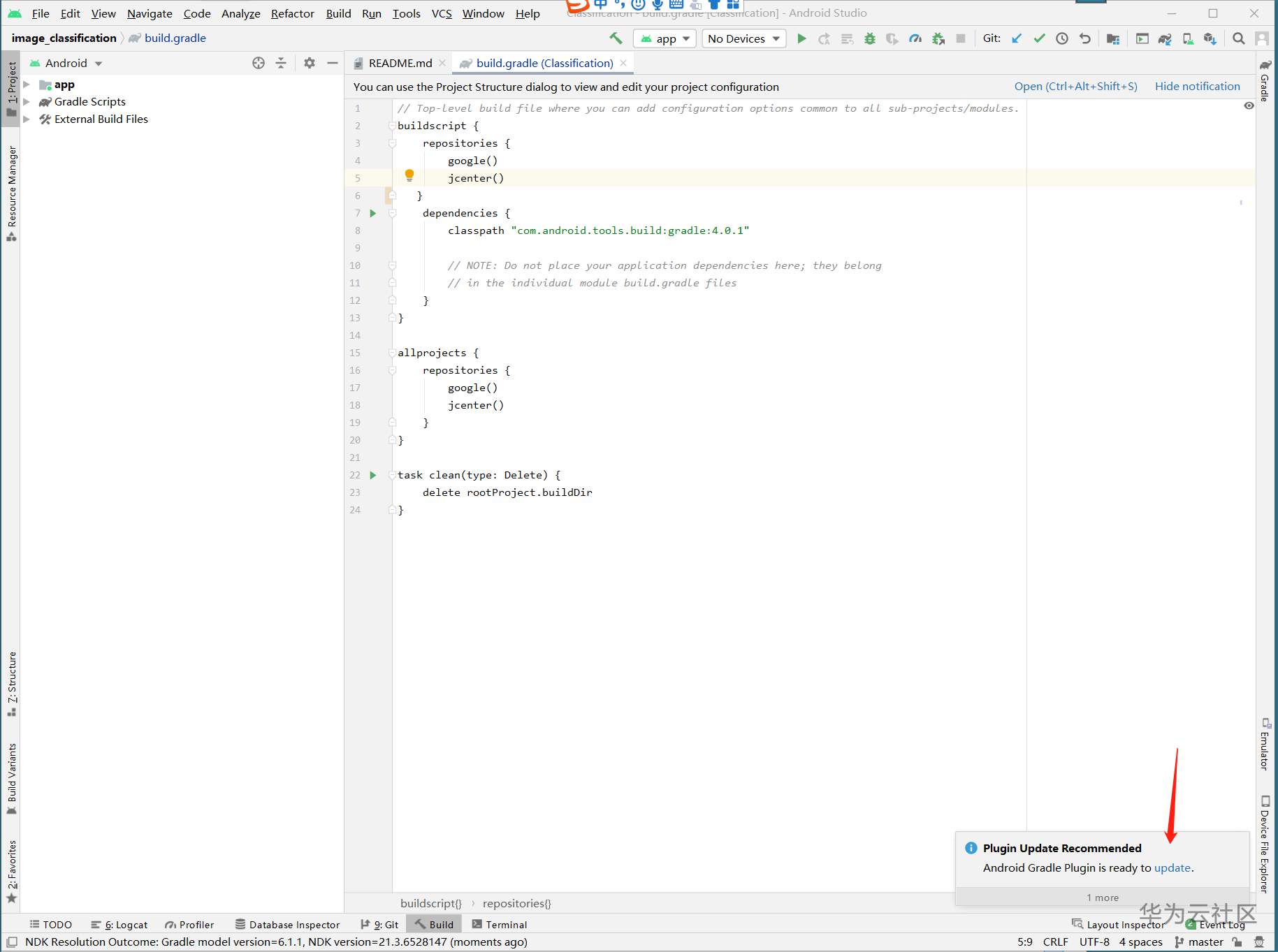The height and width of the screenshot is (952, 1278).
Task: Sync project with Gradle files elephant icon
Action: (1164, 38)
